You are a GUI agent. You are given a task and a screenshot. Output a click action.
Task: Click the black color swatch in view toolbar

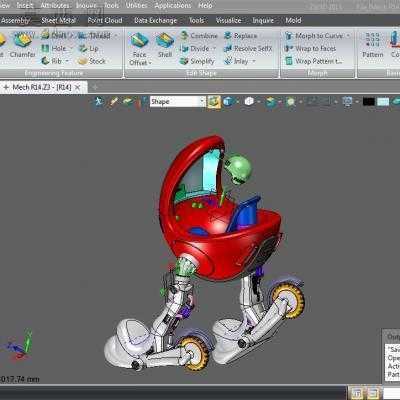(369, 102)
